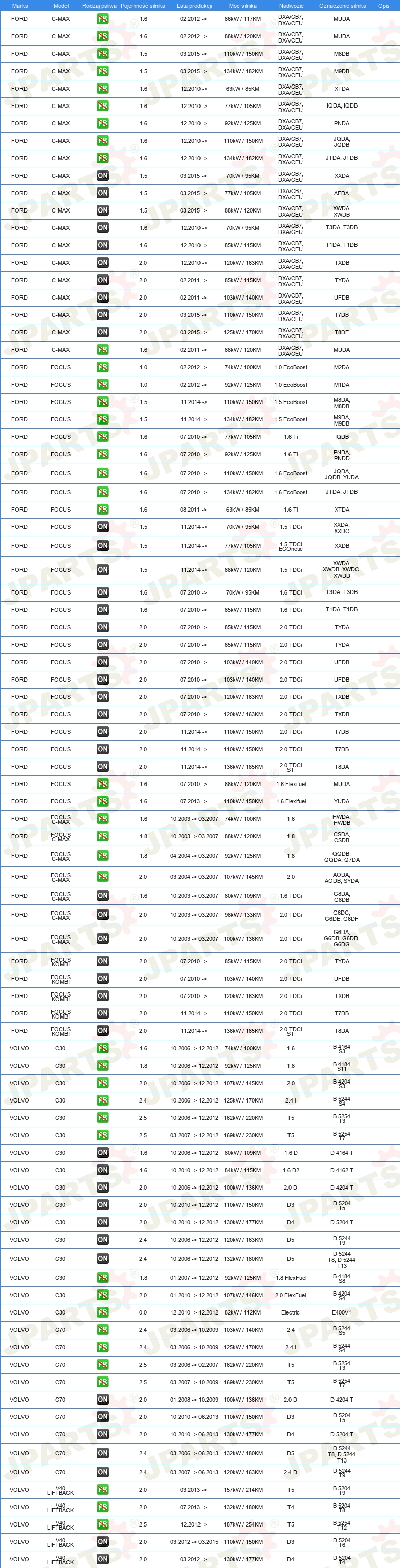The width and height of the screenshot is (400, 1568).
Task: Click the PB fuel icon in the AODA, AODB, SYDA row
Action: 103,877
